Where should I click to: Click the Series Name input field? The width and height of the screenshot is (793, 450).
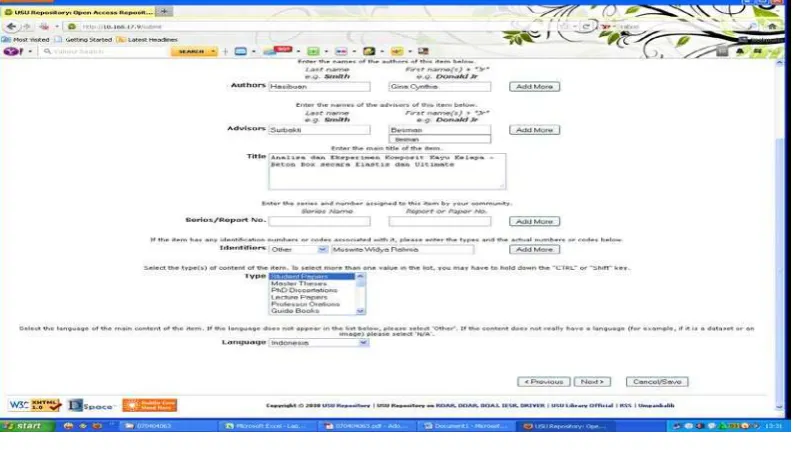tap(320, 221)
